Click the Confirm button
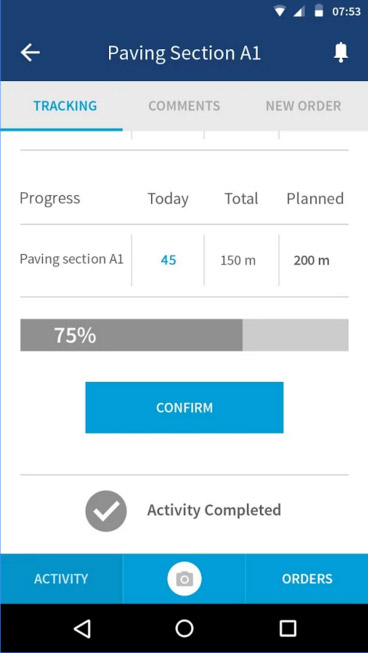This screenshot has width=368, height=653. tap(184, 407)
